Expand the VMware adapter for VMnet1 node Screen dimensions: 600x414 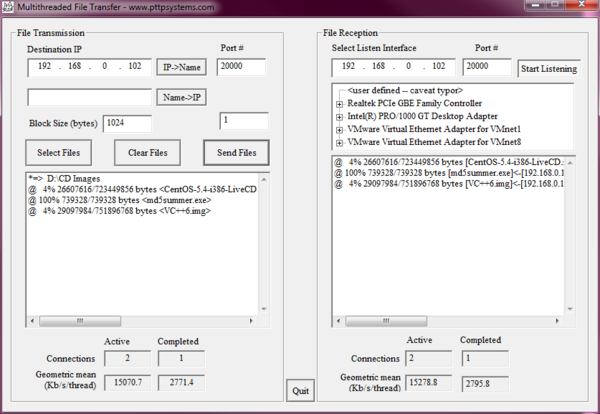(x=339, y=130)
